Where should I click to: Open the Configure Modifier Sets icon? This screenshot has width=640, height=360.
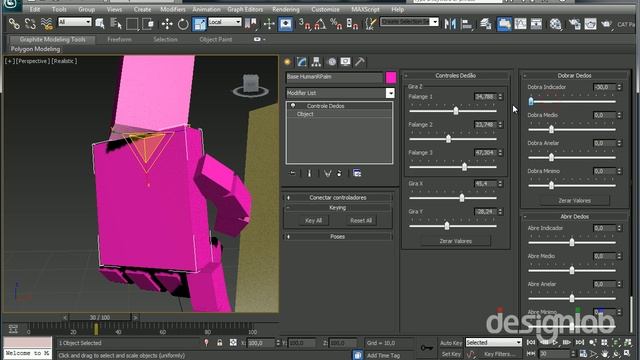[357, 173]
